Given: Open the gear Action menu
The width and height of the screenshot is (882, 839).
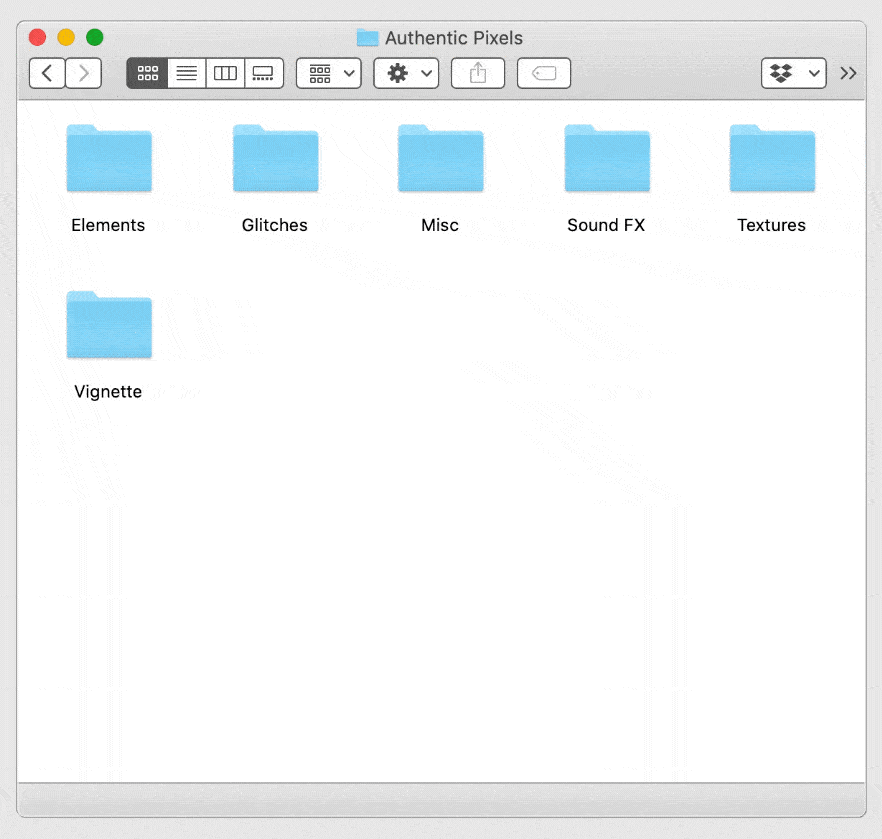Looking at the screenshot, I should 406,73.
